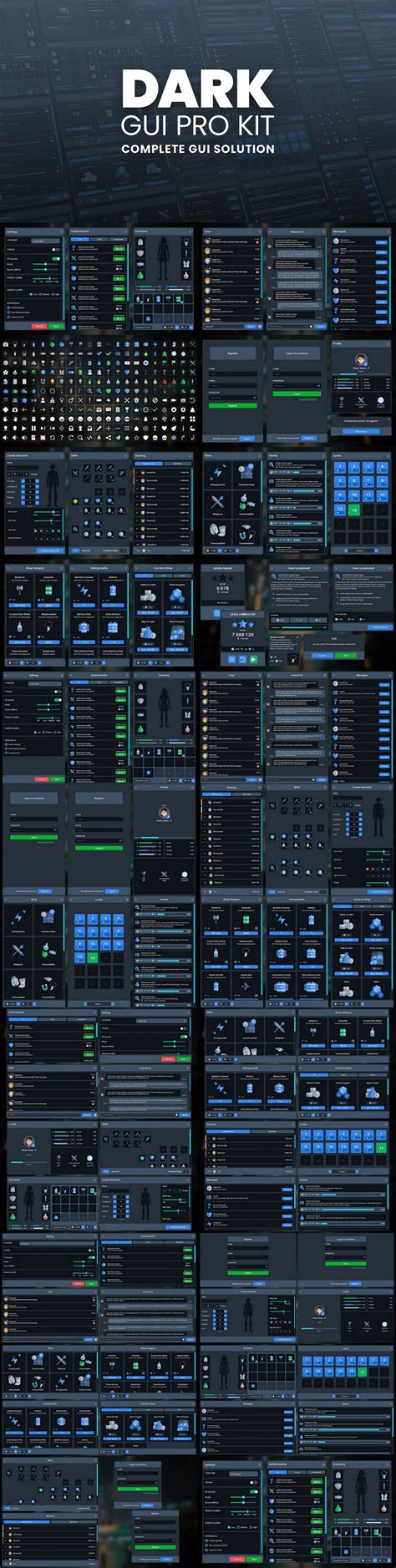Click the player avatar in topmost Profile panel

pos(361,359)
